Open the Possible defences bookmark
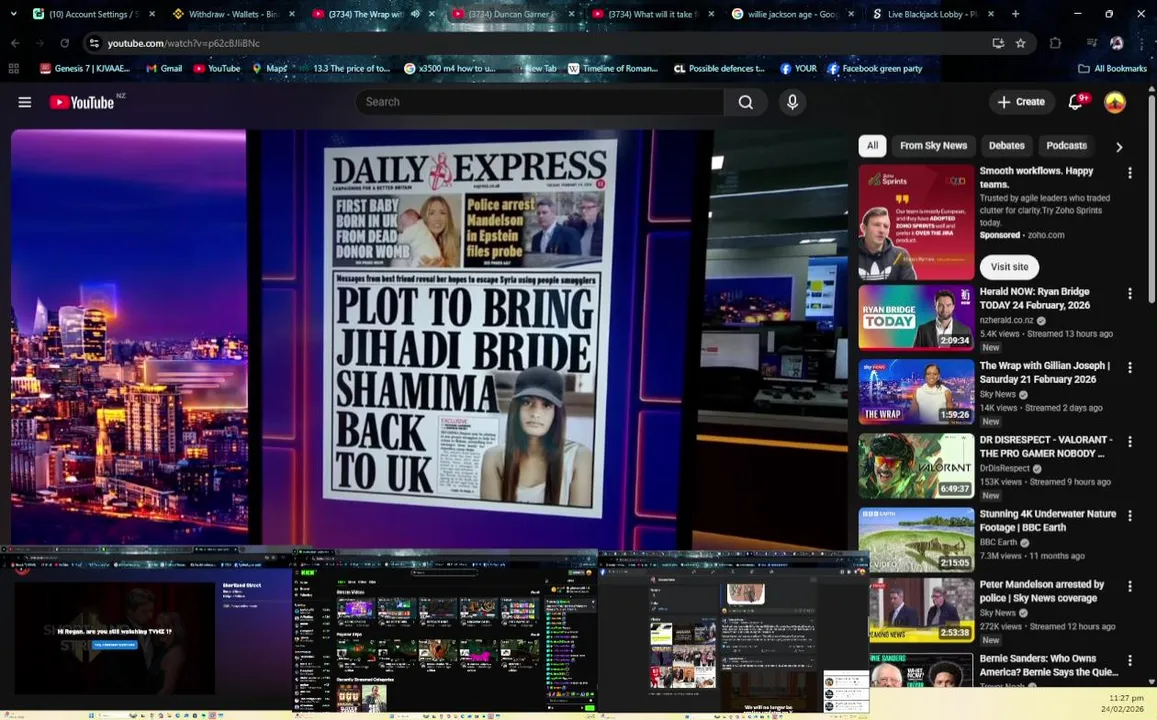 (719, 69)
